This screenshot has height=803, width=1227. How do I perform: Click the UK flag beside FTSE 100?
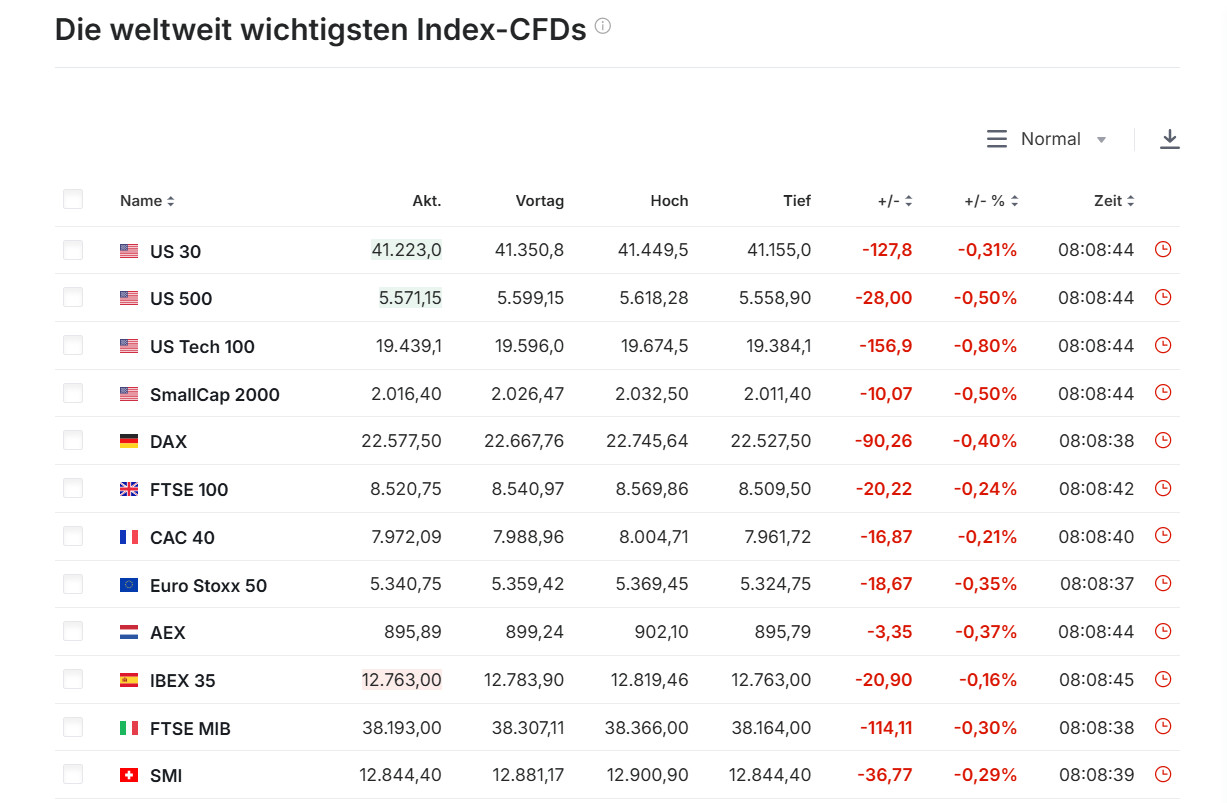click(x=129, y=489)
